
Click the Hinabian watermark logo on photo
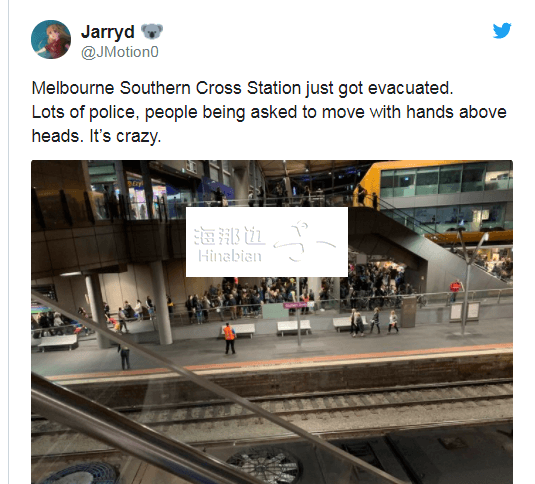(267, 242)
